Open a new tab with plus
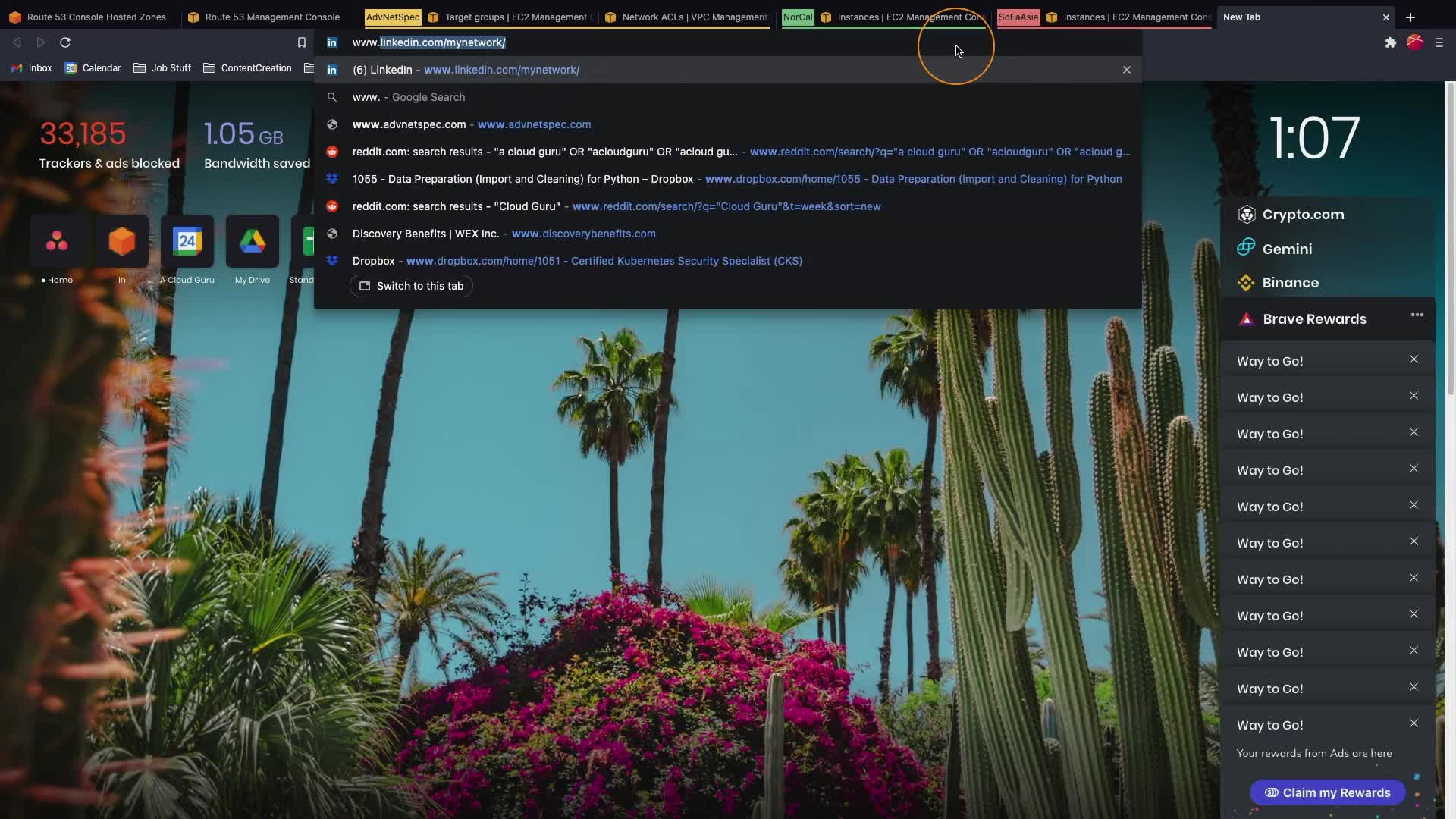This screenshot has width=1456, height=819. pos(1410,17)
